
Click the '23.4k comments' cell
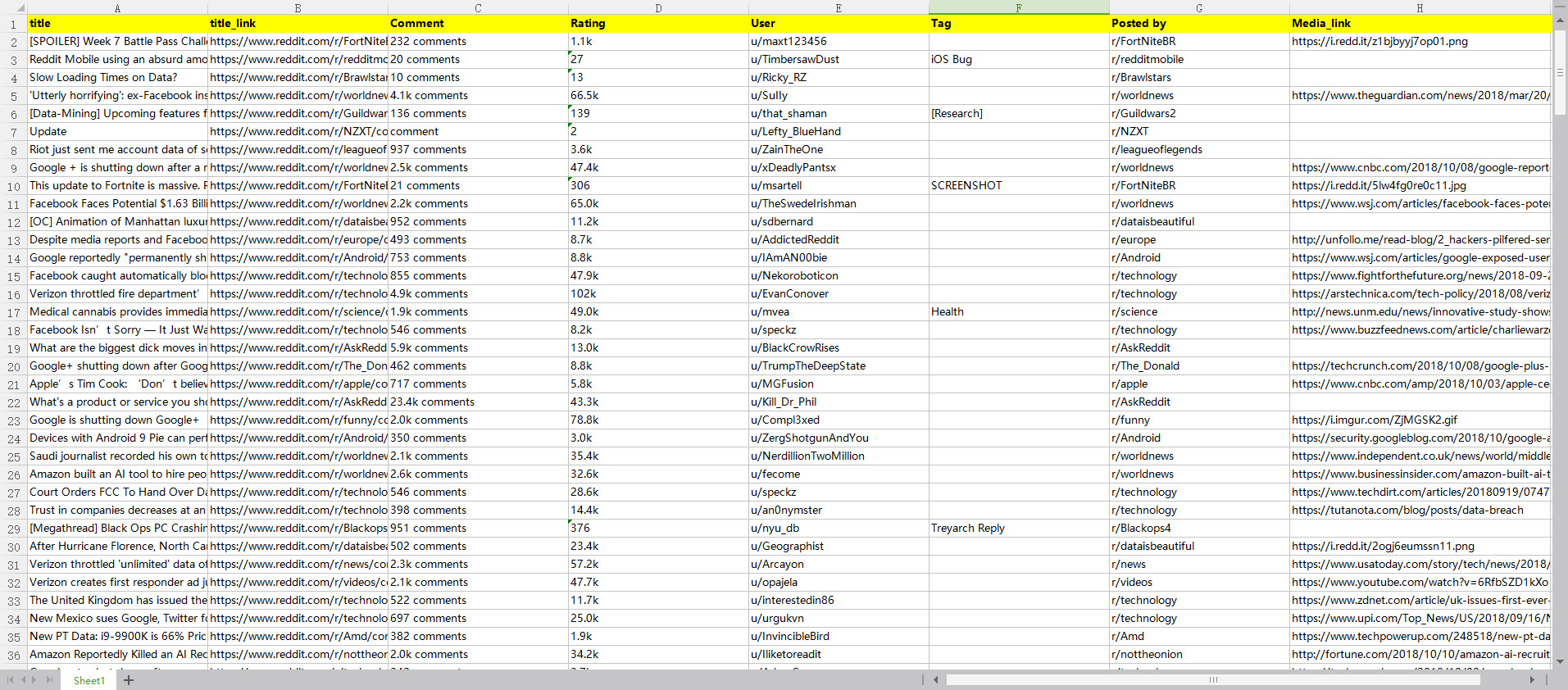click(x=478, y=402)
